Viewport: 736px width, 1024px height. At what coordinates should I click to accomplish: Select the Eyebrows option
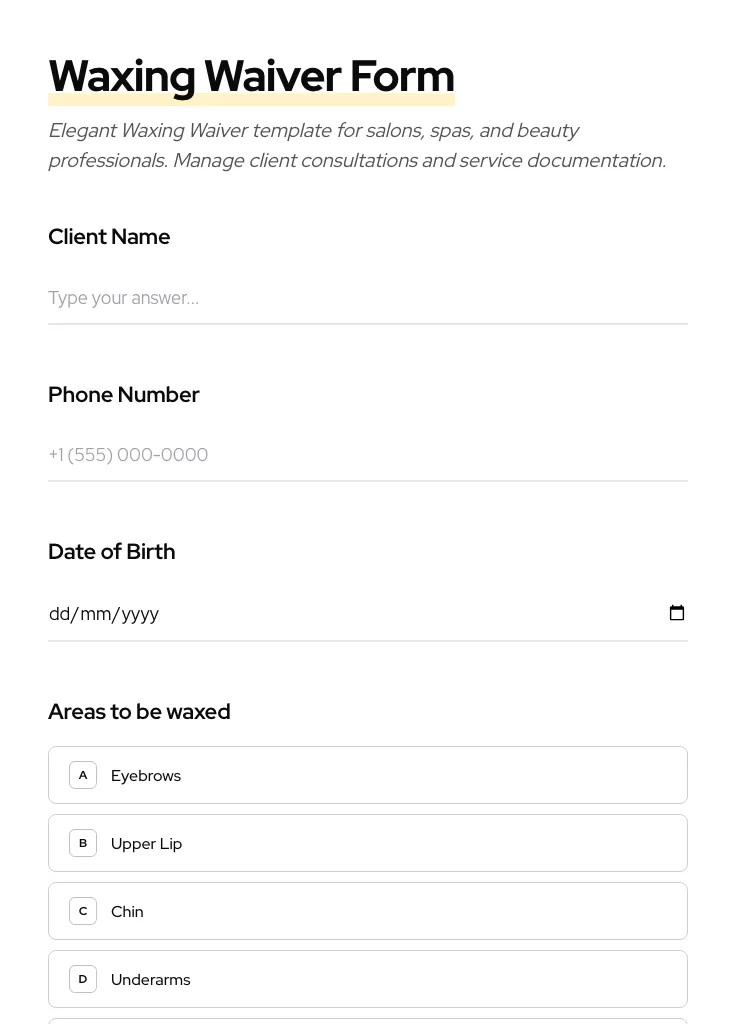pyautogui.click(x=368, y=775)
